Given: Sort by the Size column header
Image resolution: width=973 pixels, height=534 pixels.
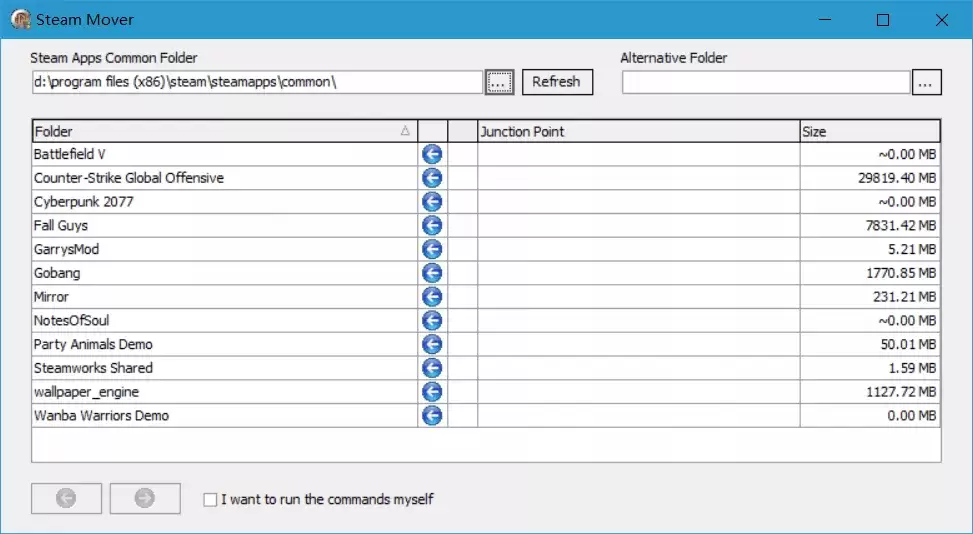Looking at the screenshot, I should coord(870,131).
